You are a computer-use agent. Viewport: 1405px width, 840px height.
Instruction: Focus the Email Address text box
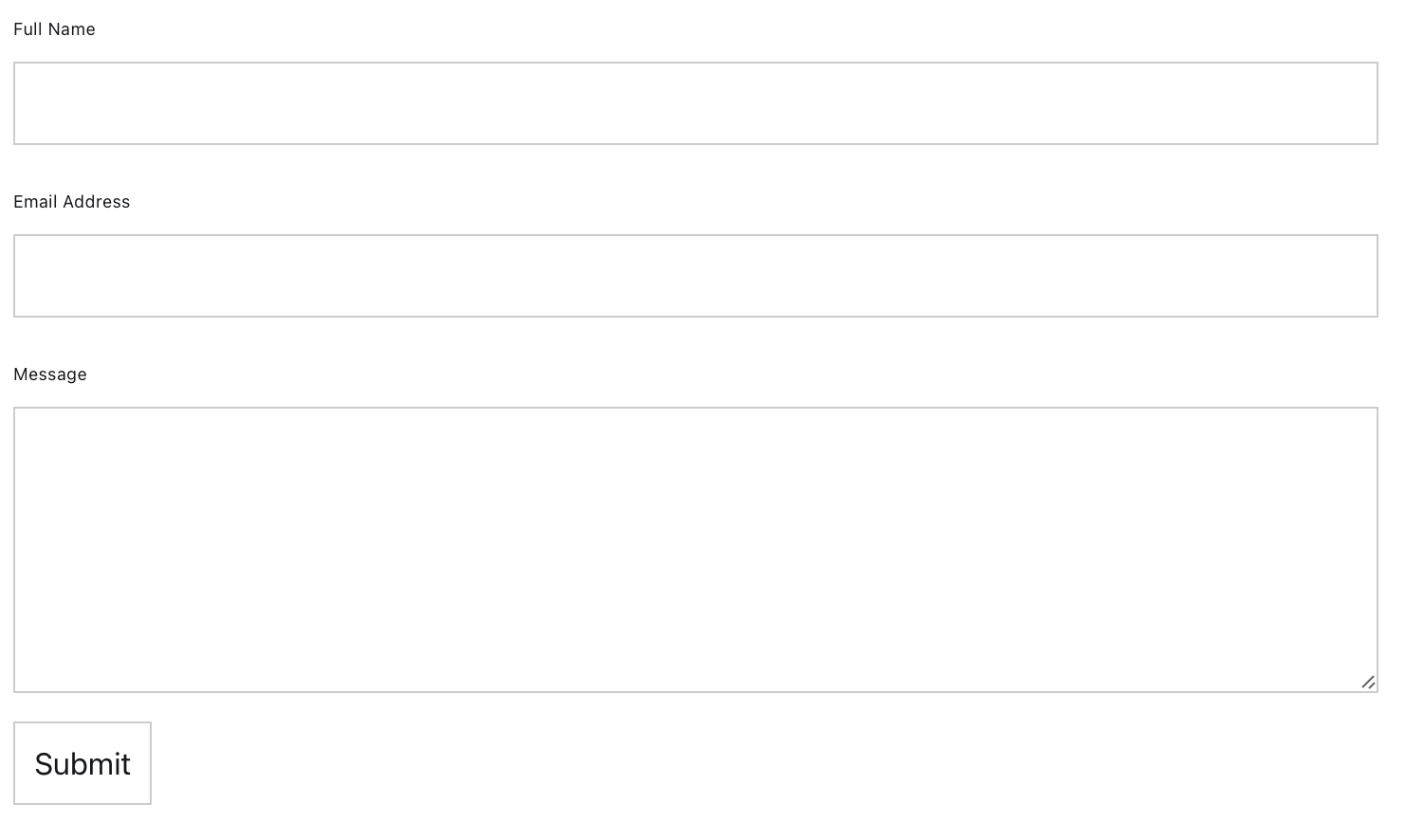[x=696, y=276]
